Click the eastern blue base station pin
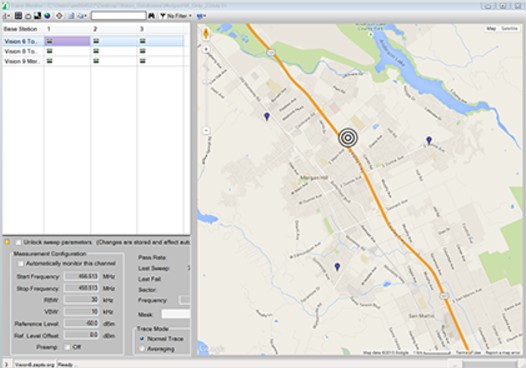Viewport: 526px width, 368px height. click(x=429, y=140)
